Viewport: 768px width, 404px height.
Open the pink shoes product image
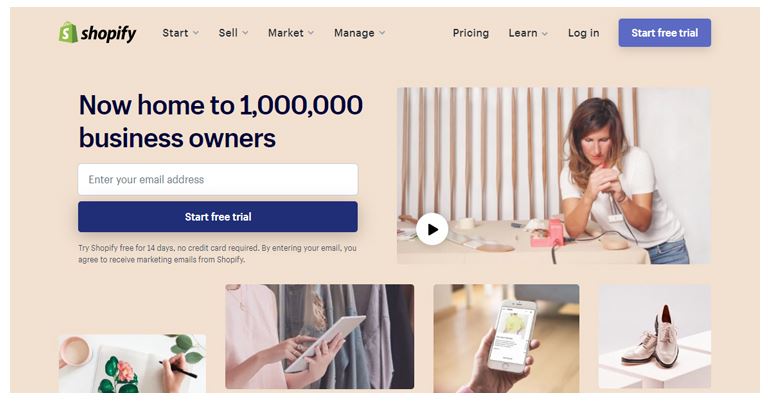point(654,336)
